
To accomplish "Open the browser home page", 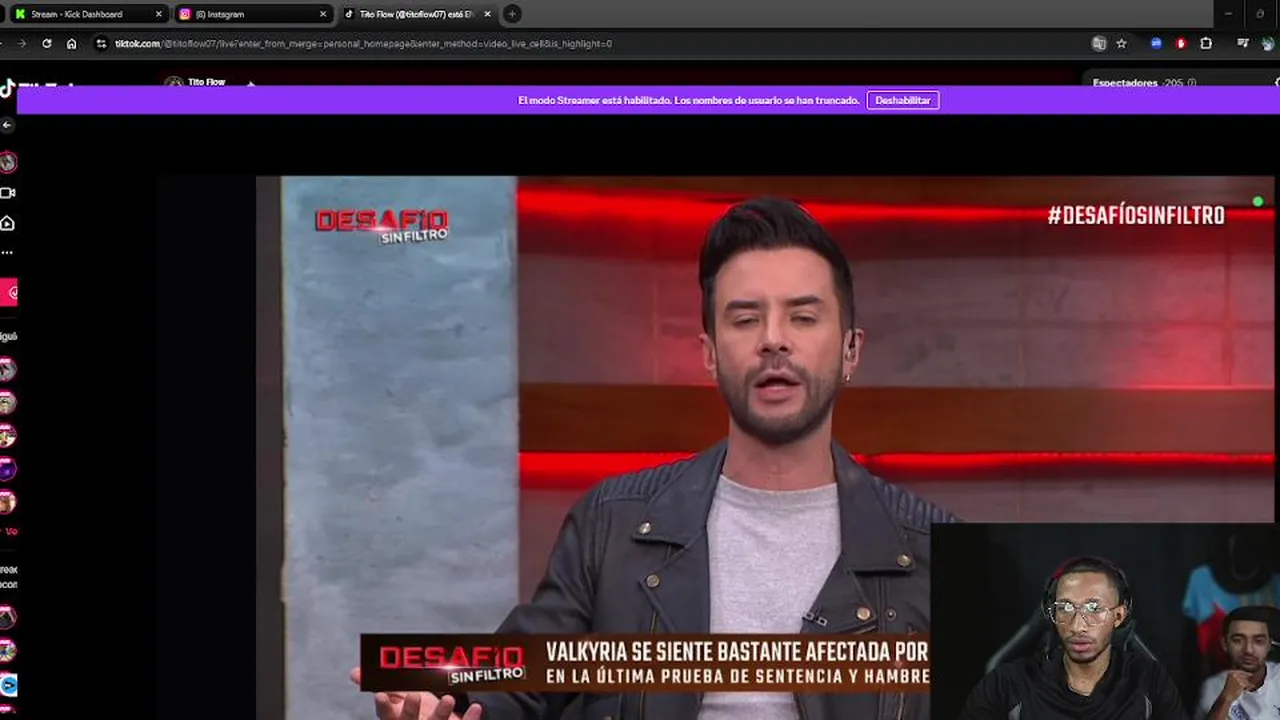I will [x=71, y=43].
